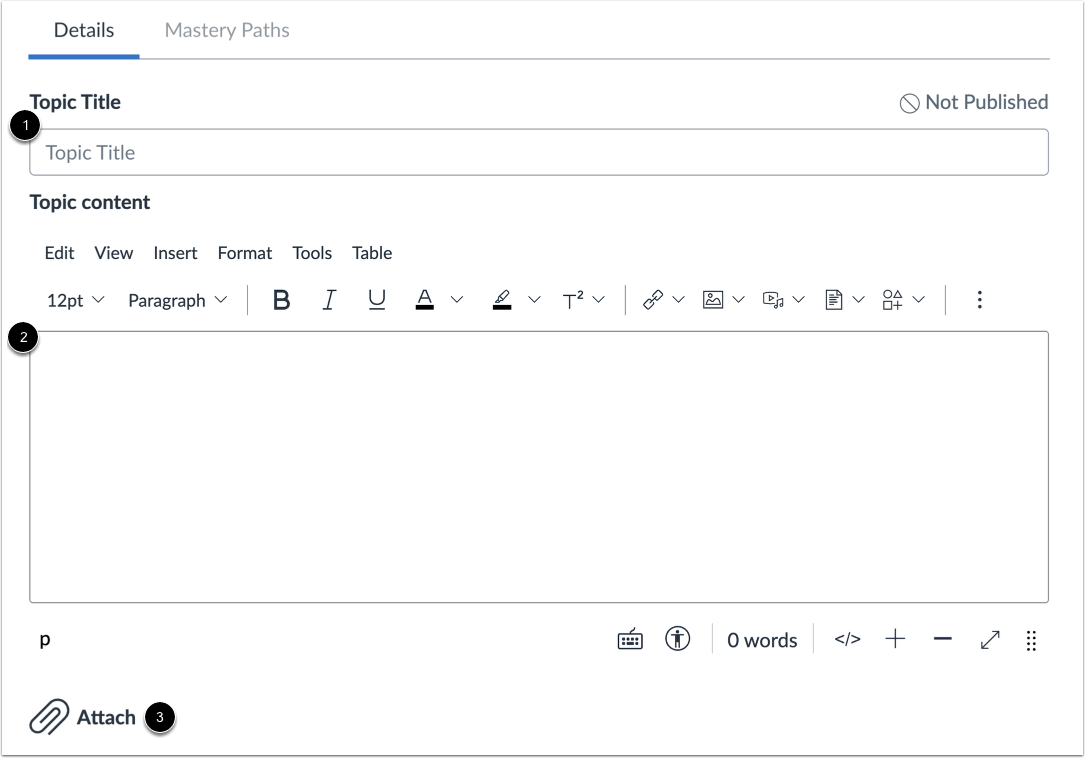
Task: Open the Table menu
Action: tap(372, 253)
